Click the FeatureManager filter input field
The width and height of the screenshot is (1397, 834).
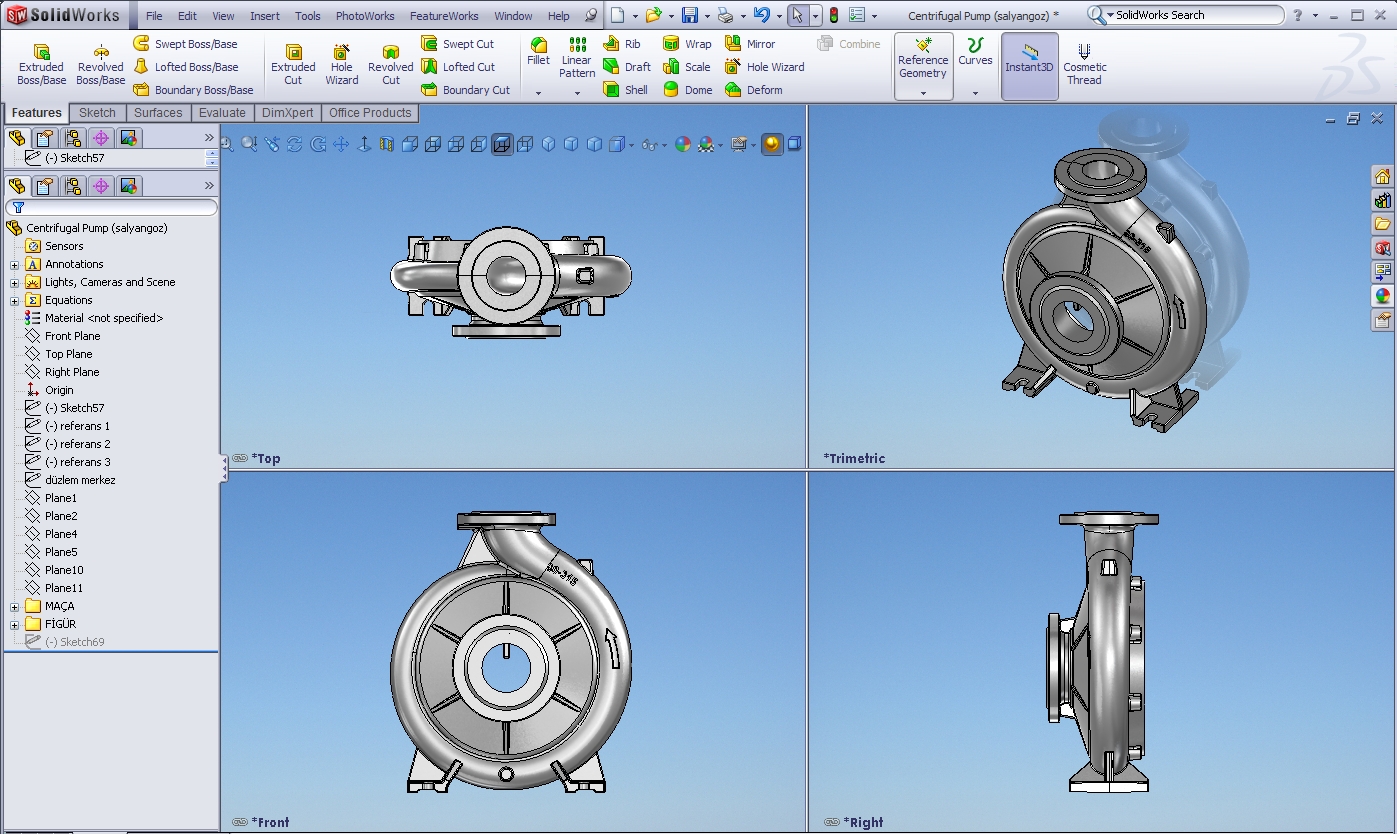point(111,208)
